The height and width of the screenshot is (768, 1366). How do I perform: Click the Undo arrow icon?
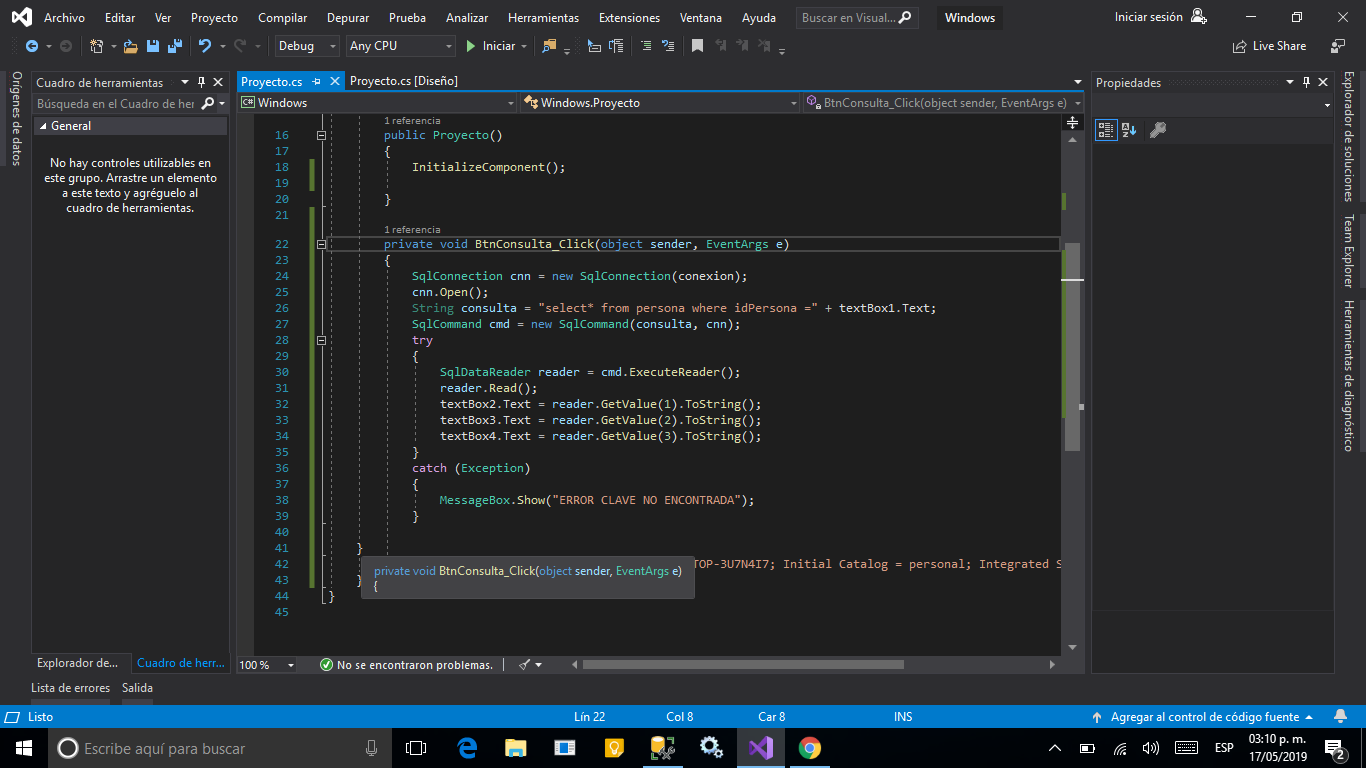[206, 46]
